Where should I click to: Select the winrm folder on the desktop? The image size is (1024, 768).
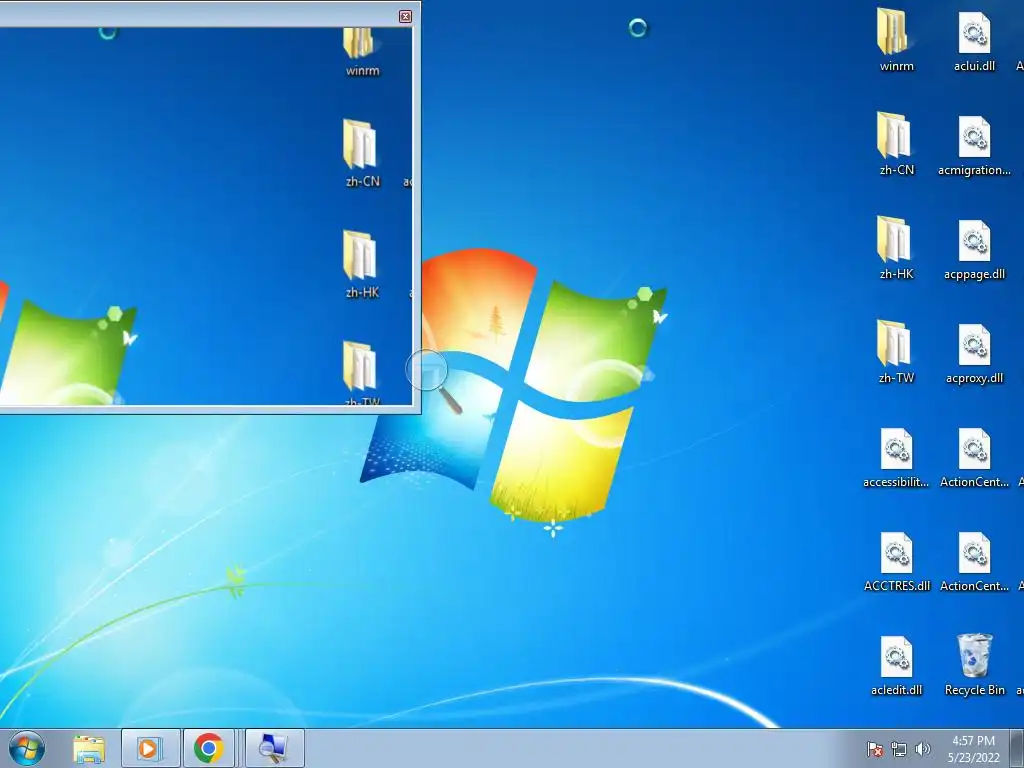point(896,39)
